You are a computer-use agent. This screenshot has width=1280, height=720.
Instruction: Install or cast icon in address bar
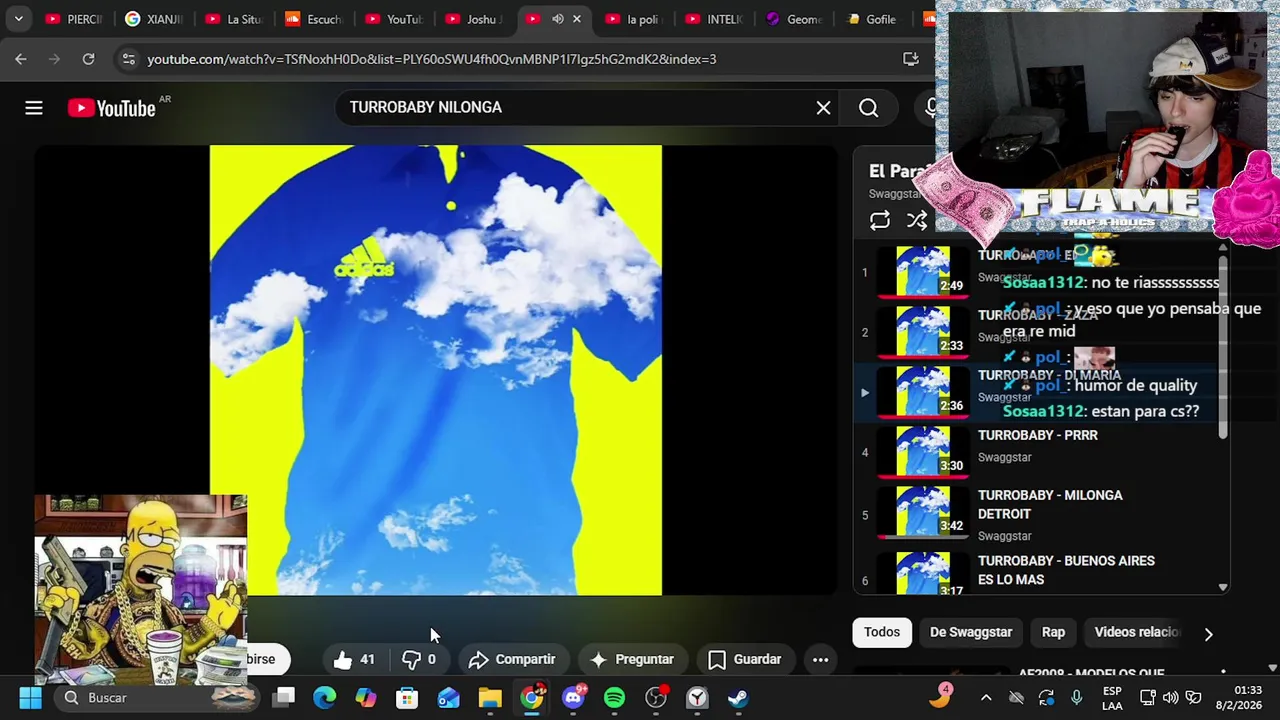911,59
